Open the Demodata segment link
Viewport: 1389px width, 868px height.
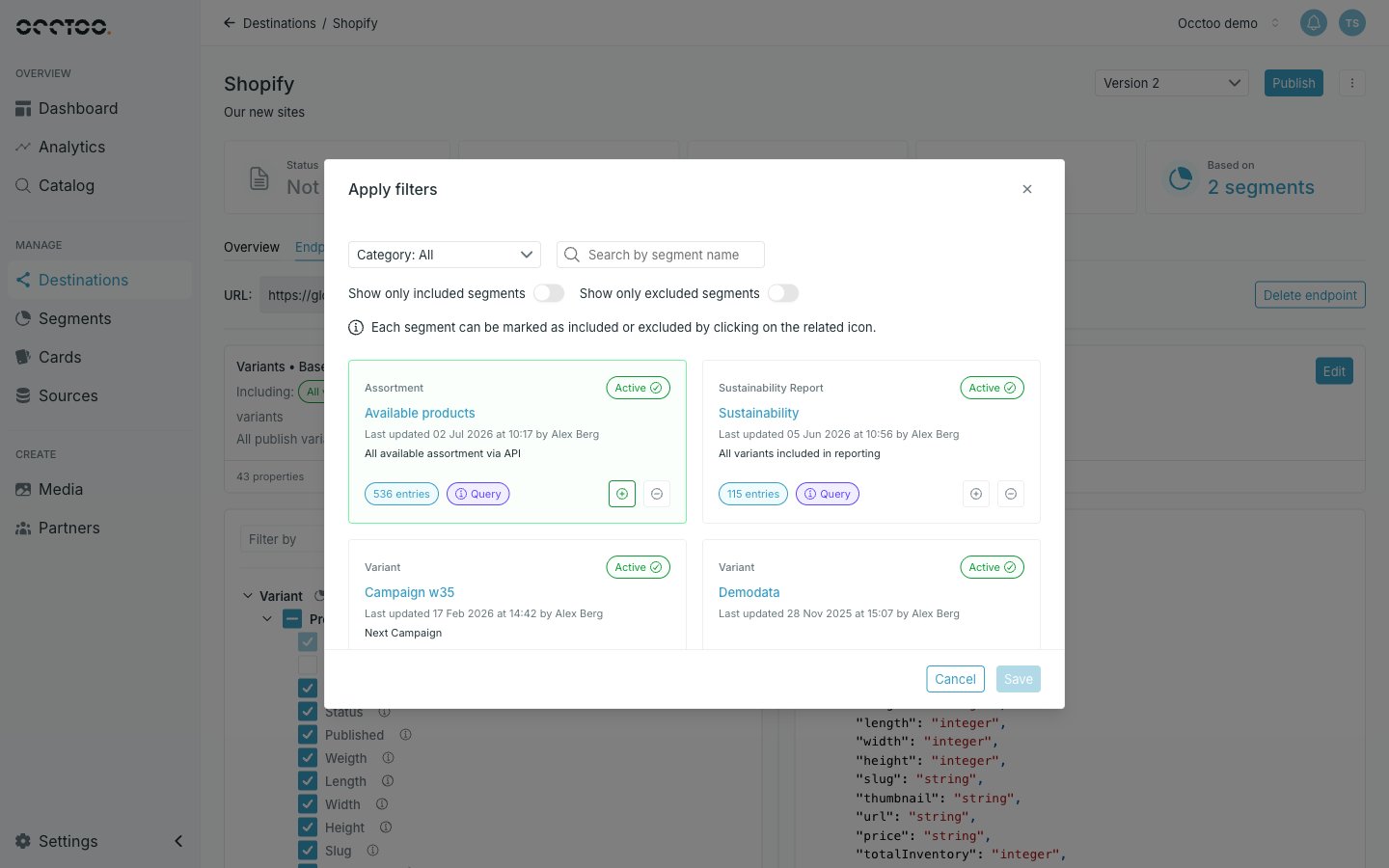click(749, 592)
